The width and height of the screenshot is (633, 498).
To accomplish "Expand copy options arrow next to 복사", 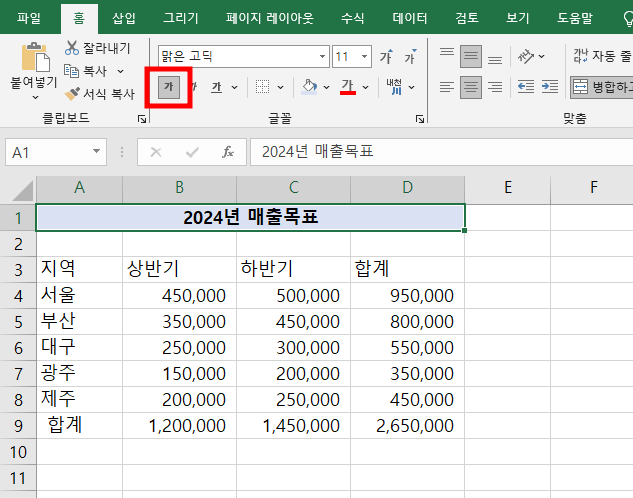I will (120, 71).
